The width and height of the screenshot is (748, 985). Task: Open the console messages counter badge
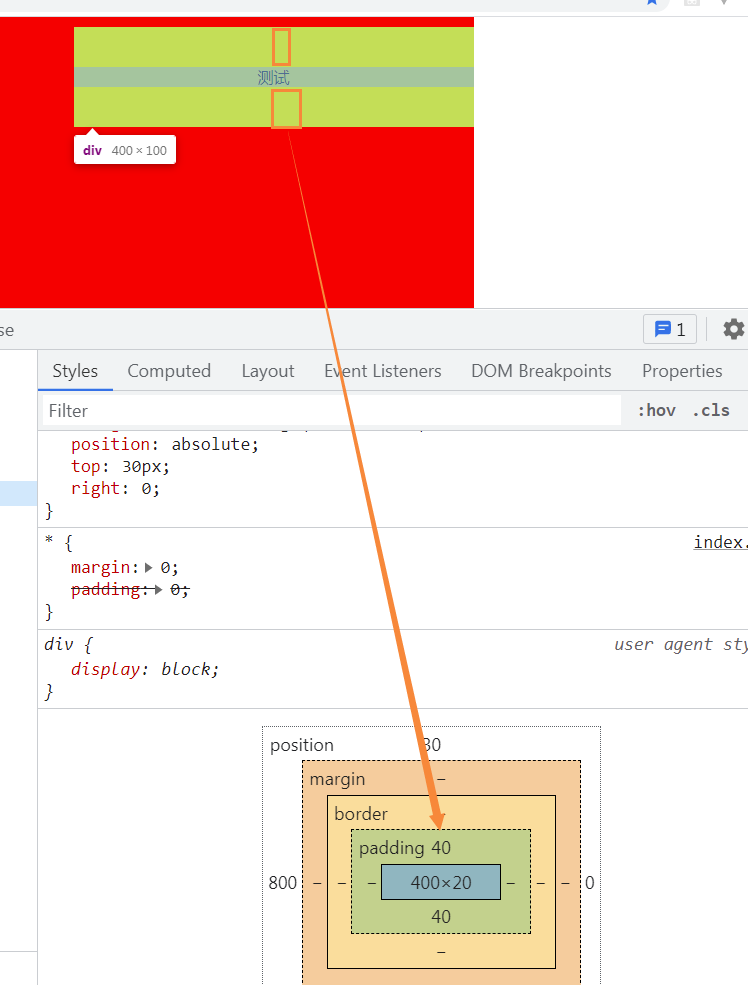(669, 329)
